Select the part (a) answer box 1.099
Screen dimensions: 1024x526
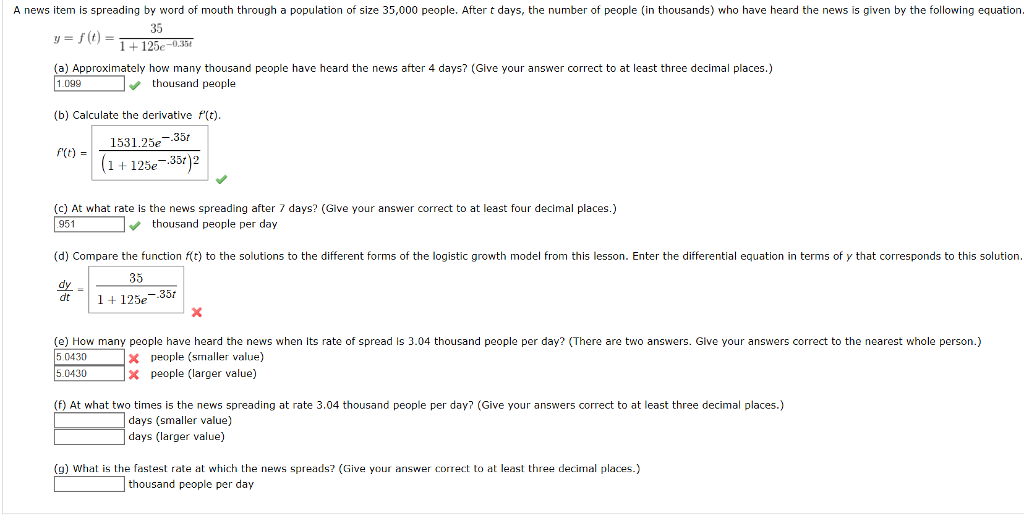point(89,84)
